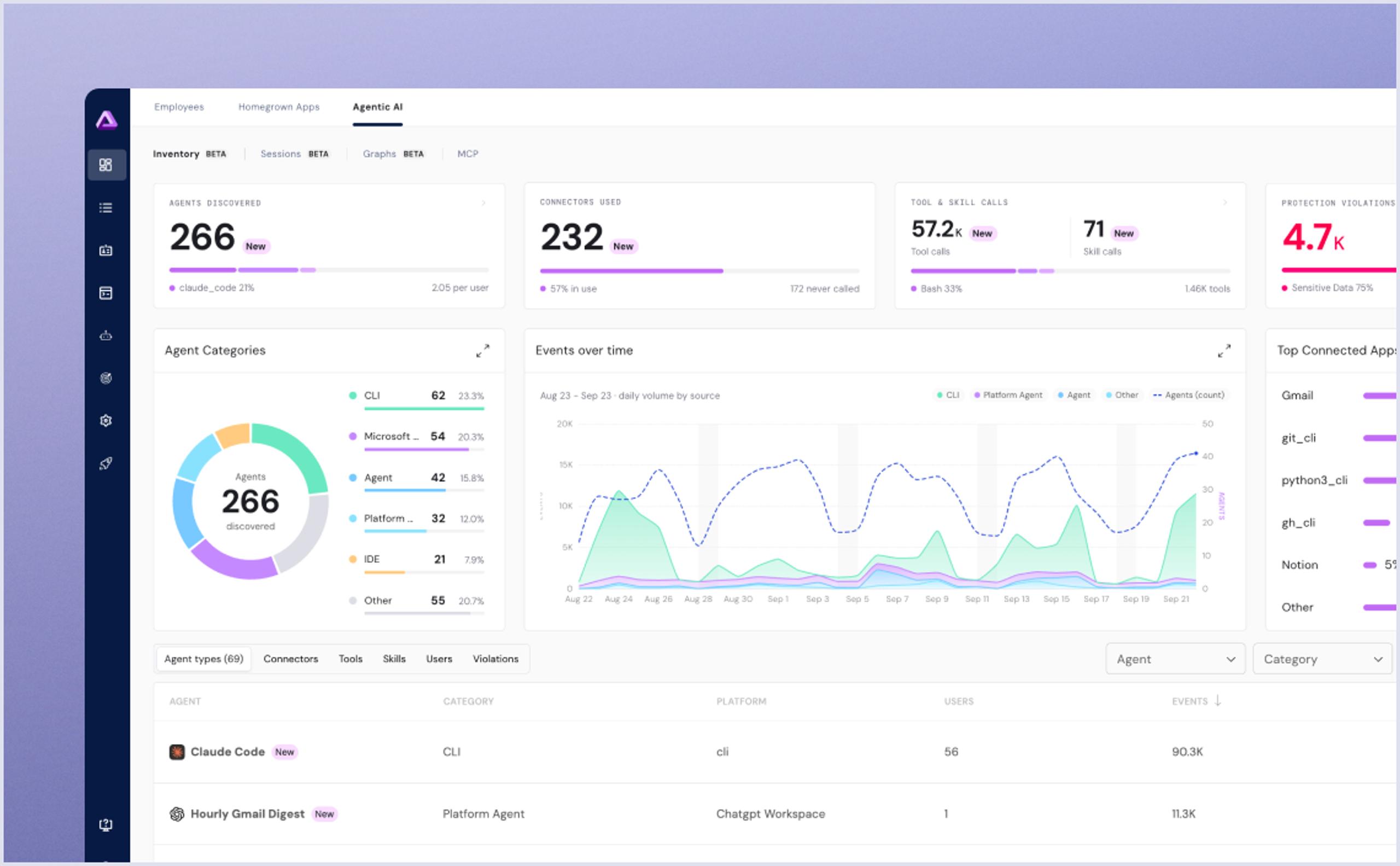Open the ID badge icon in sidebar
1400x866 pixels.
[106, 251]
